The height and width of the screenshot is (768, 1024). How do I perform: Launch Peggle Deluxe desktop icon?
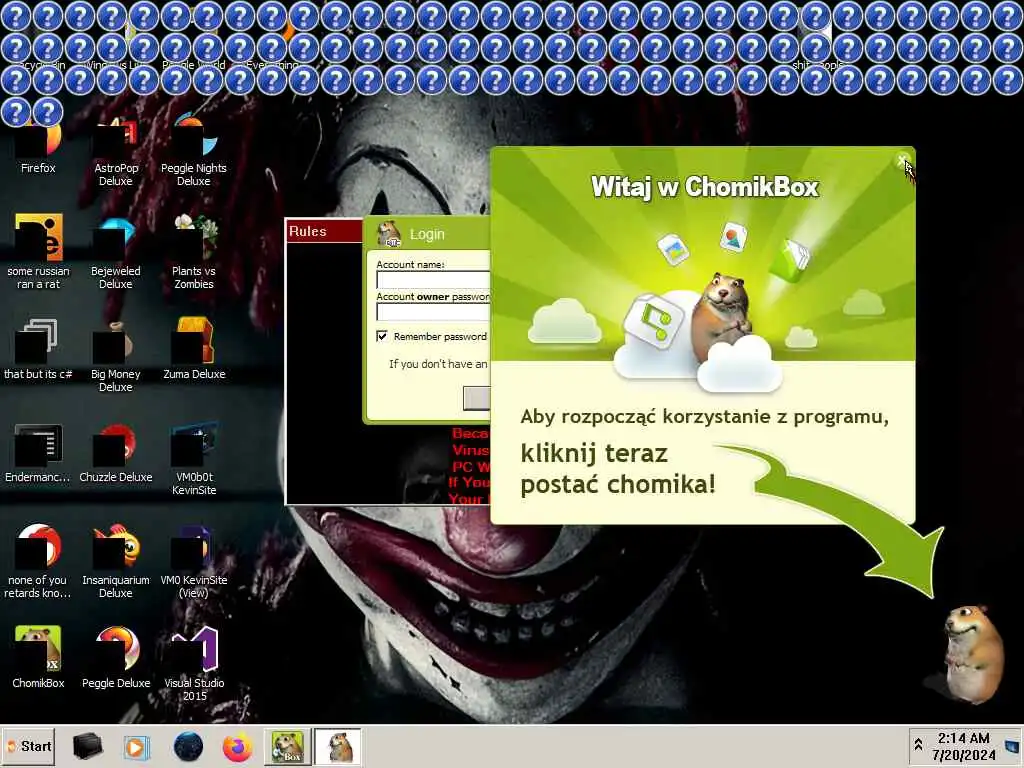click(116, 658)
